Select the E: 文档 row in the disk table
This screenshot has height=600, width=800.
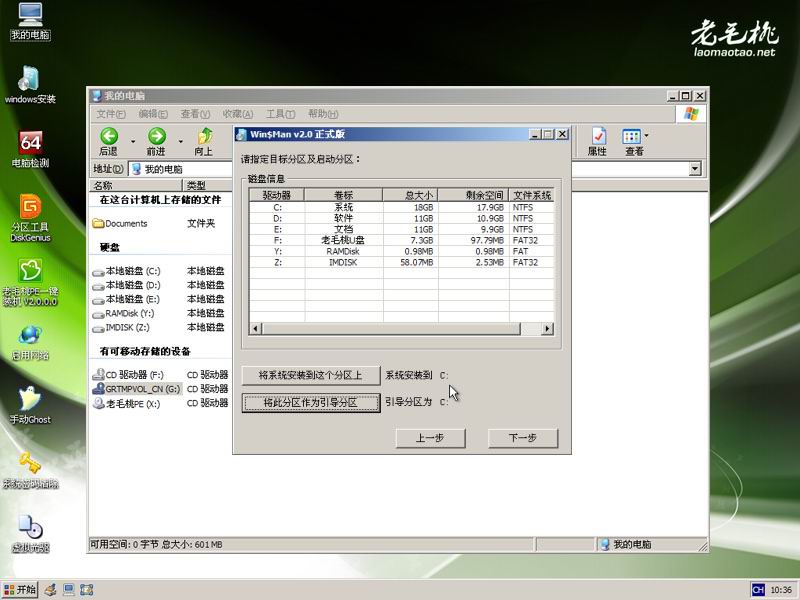pyautogui.click(x=402, y=229)
